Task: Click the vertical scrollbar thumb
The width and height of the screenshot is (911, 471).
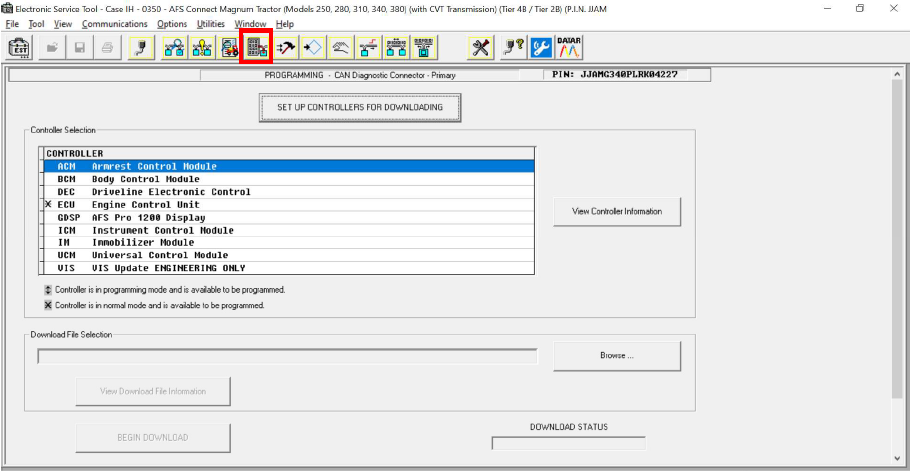Action: [898, 239]
